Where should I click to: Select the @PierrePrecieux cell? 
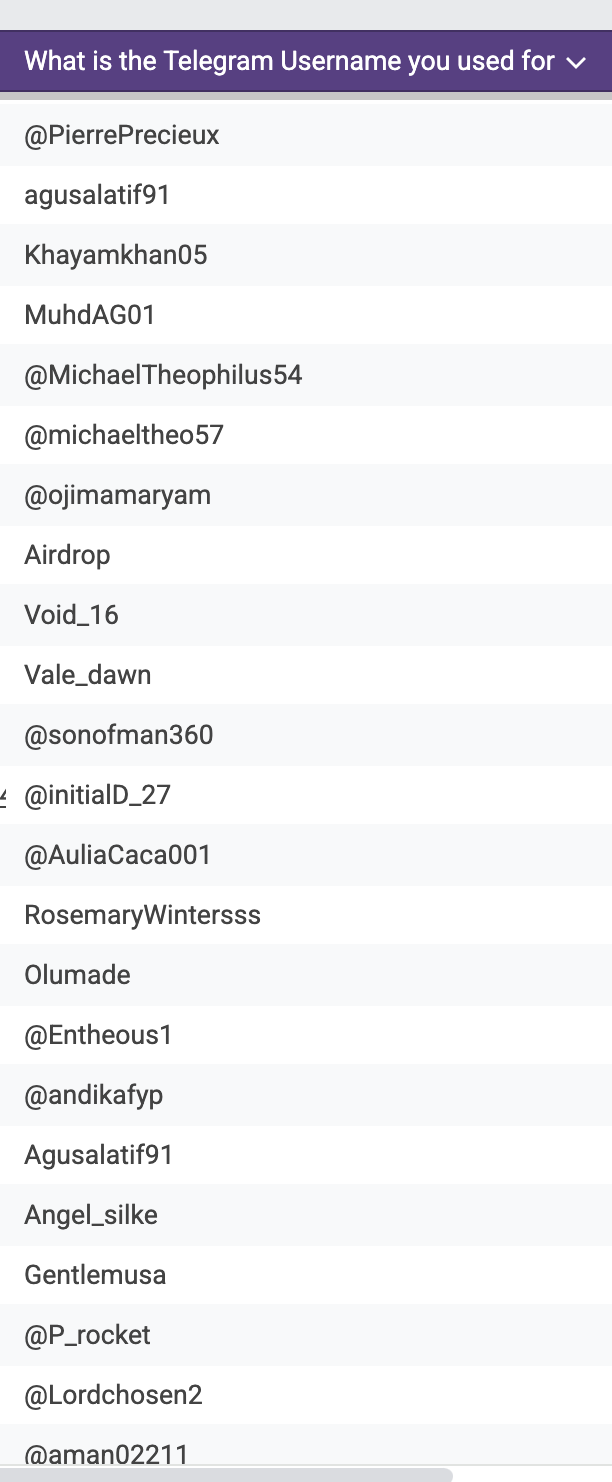point(306,135)
